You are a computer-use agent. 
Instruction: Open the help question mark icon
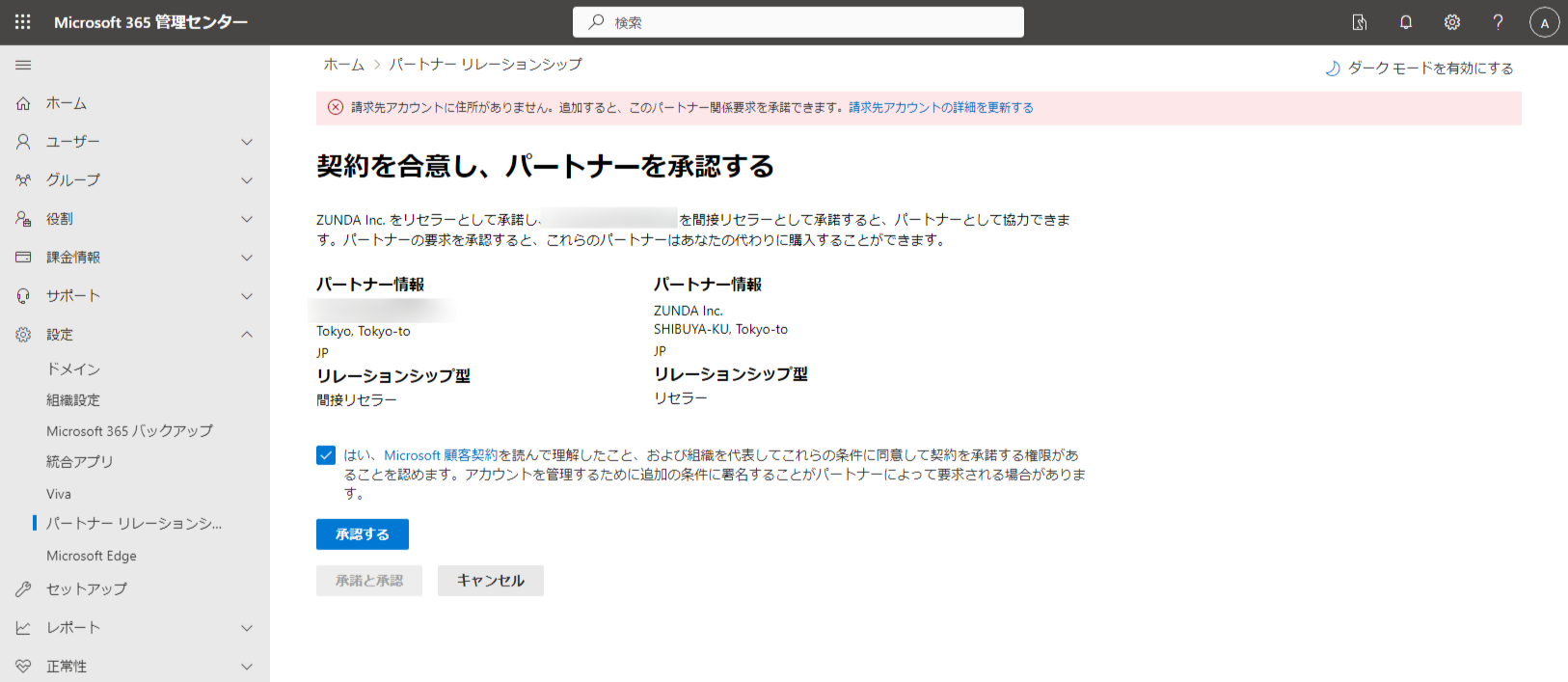point(1498,22)
